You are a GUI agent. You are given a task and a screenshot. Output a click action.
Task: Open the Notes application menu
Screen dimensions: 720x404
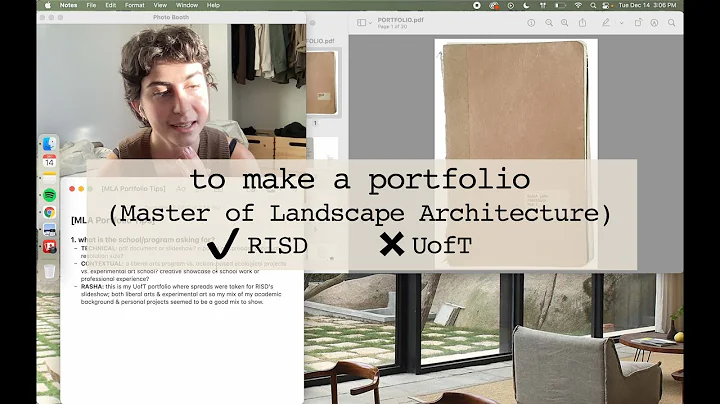pyautogui.click(x=68, y=5)
